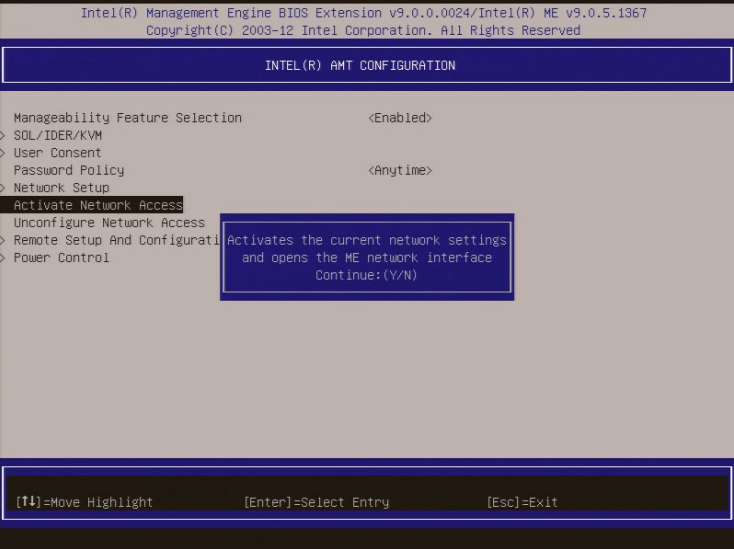Screen dimensions: 734x549
Task: Click the Intel Corporation copyright line
Action: pyautogui.click(x=363, y=31)
